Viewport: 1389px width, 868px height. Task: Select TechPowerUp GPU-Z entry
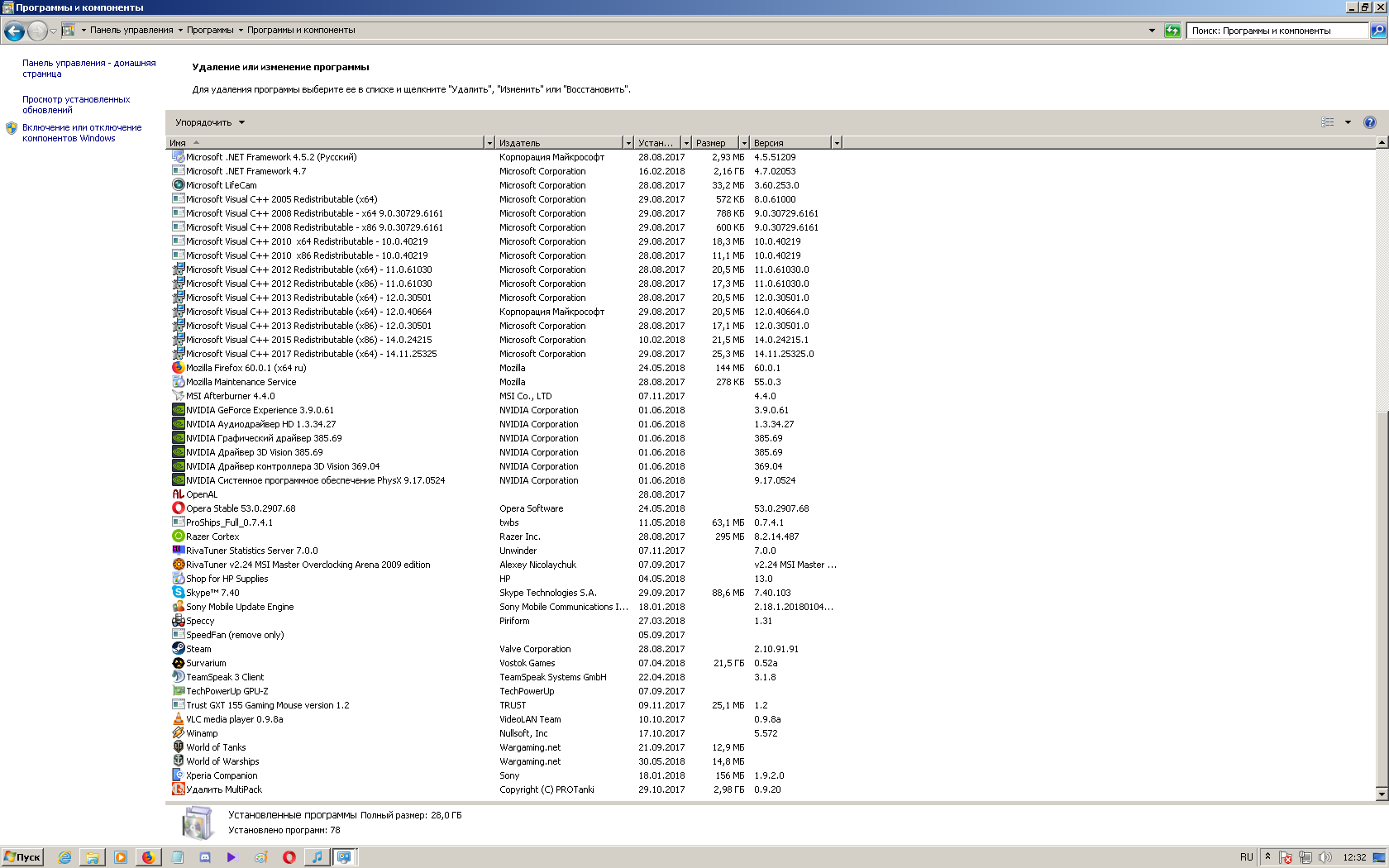(x=504, y=691)
